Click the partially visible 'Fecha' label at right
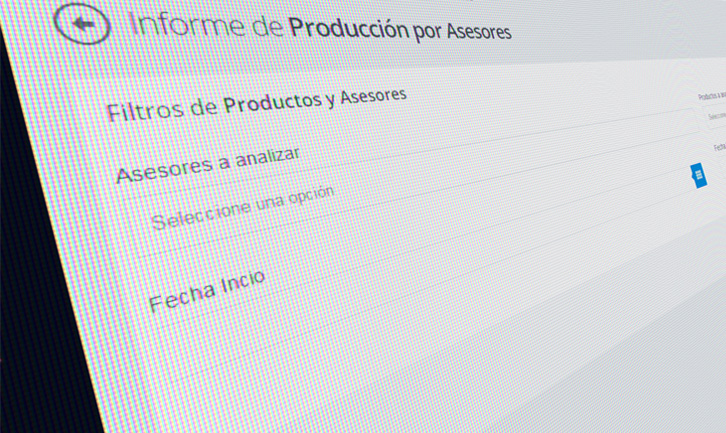Image resolution: width=726 pixels, height=433 pixels. (x=719, y=147)
